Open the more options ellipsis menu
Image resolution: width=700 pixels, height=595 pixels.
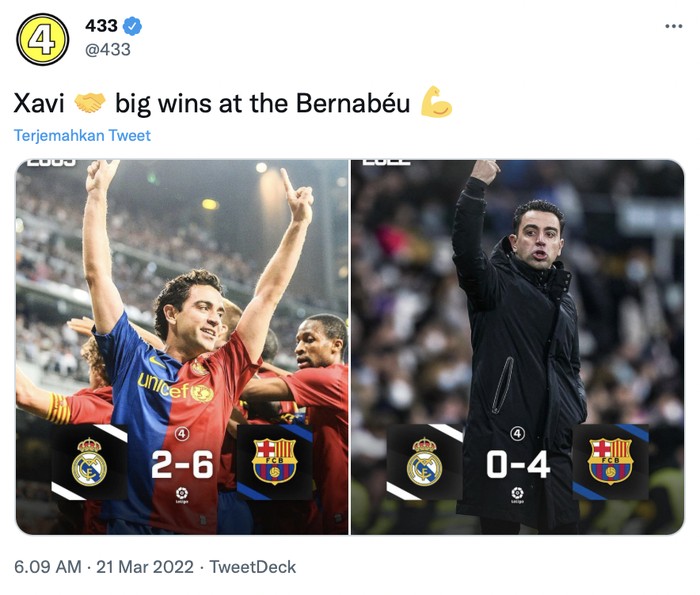(x=673, y=26)
